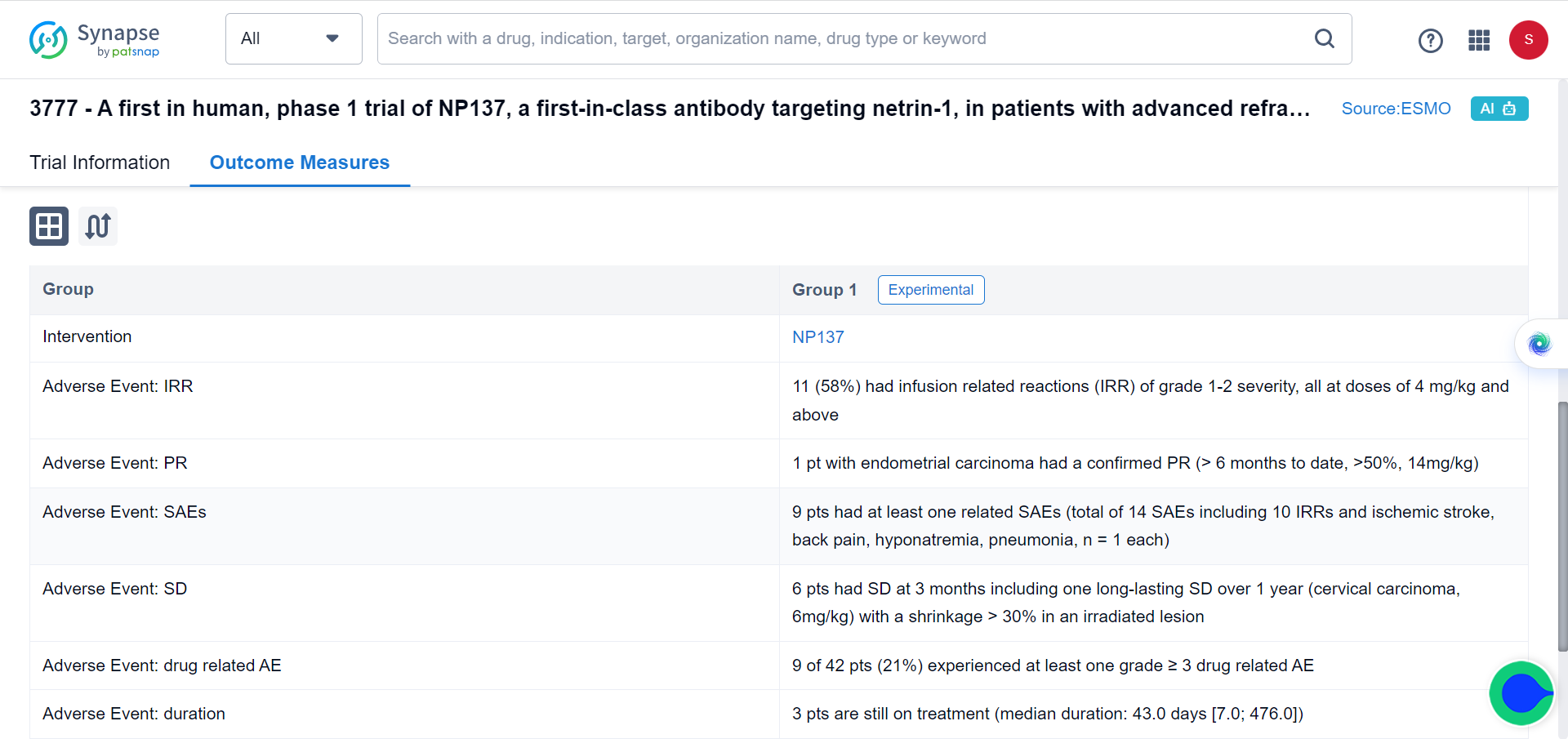1568x739 pixels.
Task: Click the dropdown arrow next to All
Action: coord(332,38)
